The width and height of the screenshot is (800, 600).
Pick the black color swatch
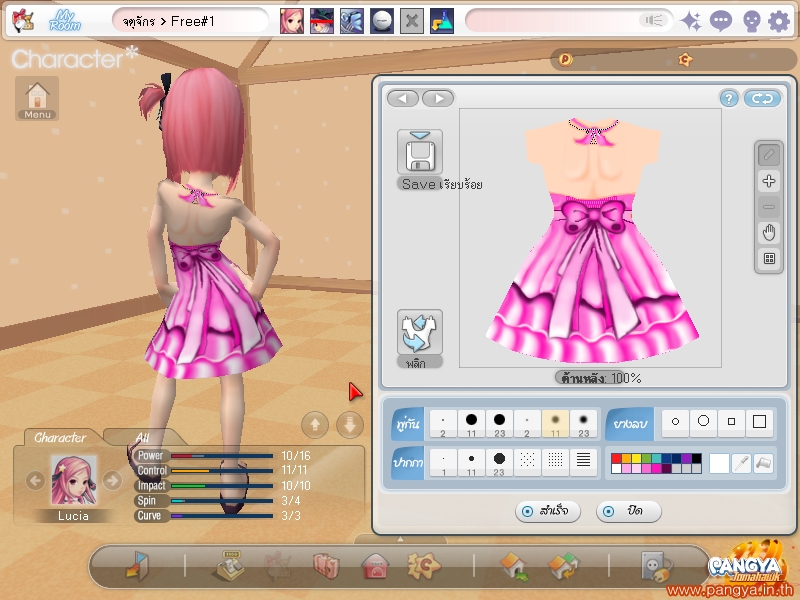coord(696,458)
